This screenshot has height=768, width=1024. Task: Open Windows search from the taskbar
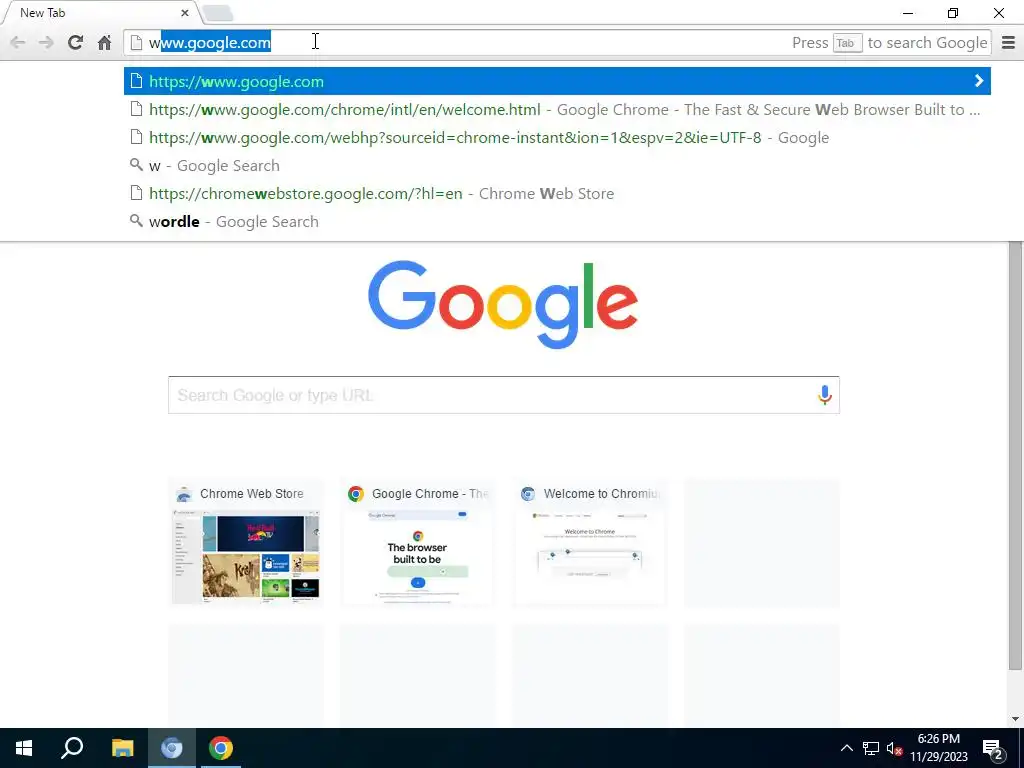pos(72,748)
